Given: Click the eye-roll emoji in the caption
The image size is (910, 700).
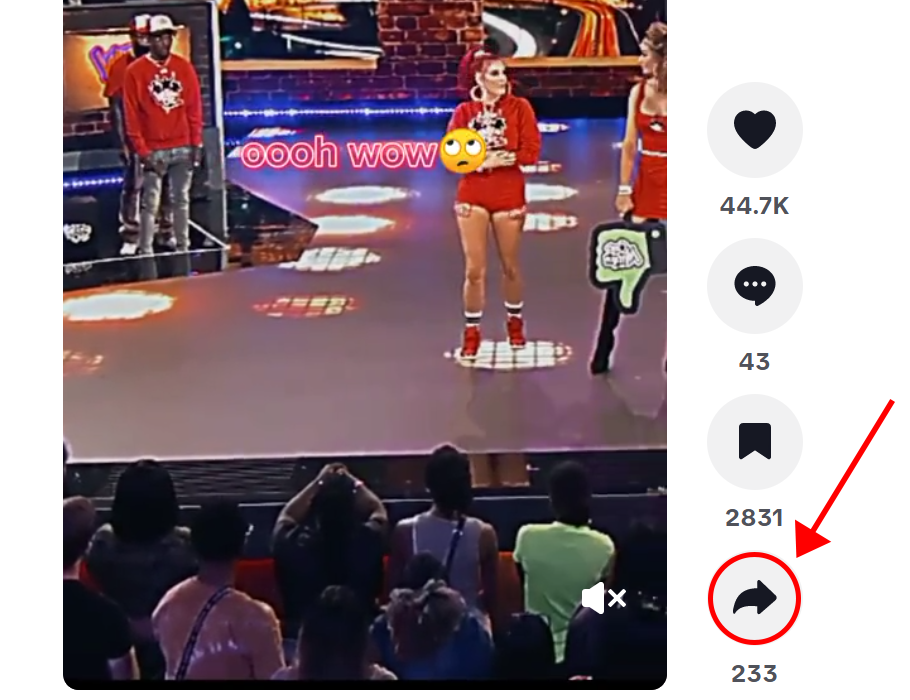Looking at the screenshot, I should 463,151.
